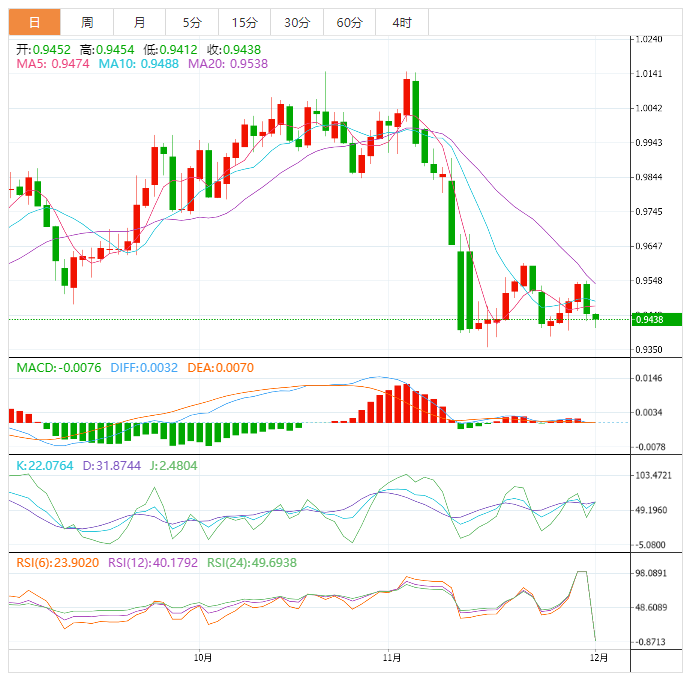The height and width of the screenshot is (681, 694).
Task: Switch to the 4时 interval tab
Action: click(x=402, y=22)
